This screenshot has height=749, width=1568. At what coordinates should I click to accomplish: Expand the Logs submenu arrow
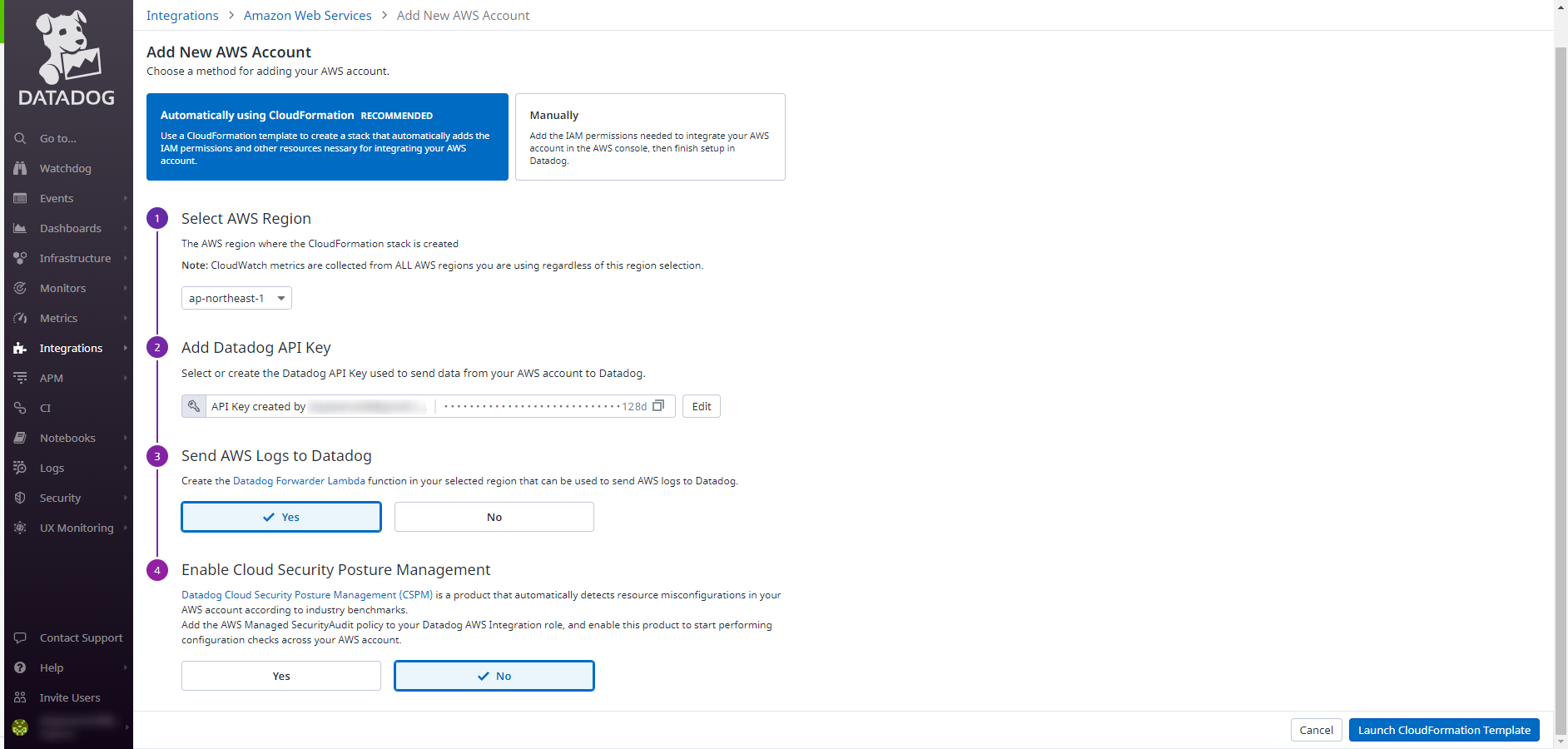click(x=126, y=468)
